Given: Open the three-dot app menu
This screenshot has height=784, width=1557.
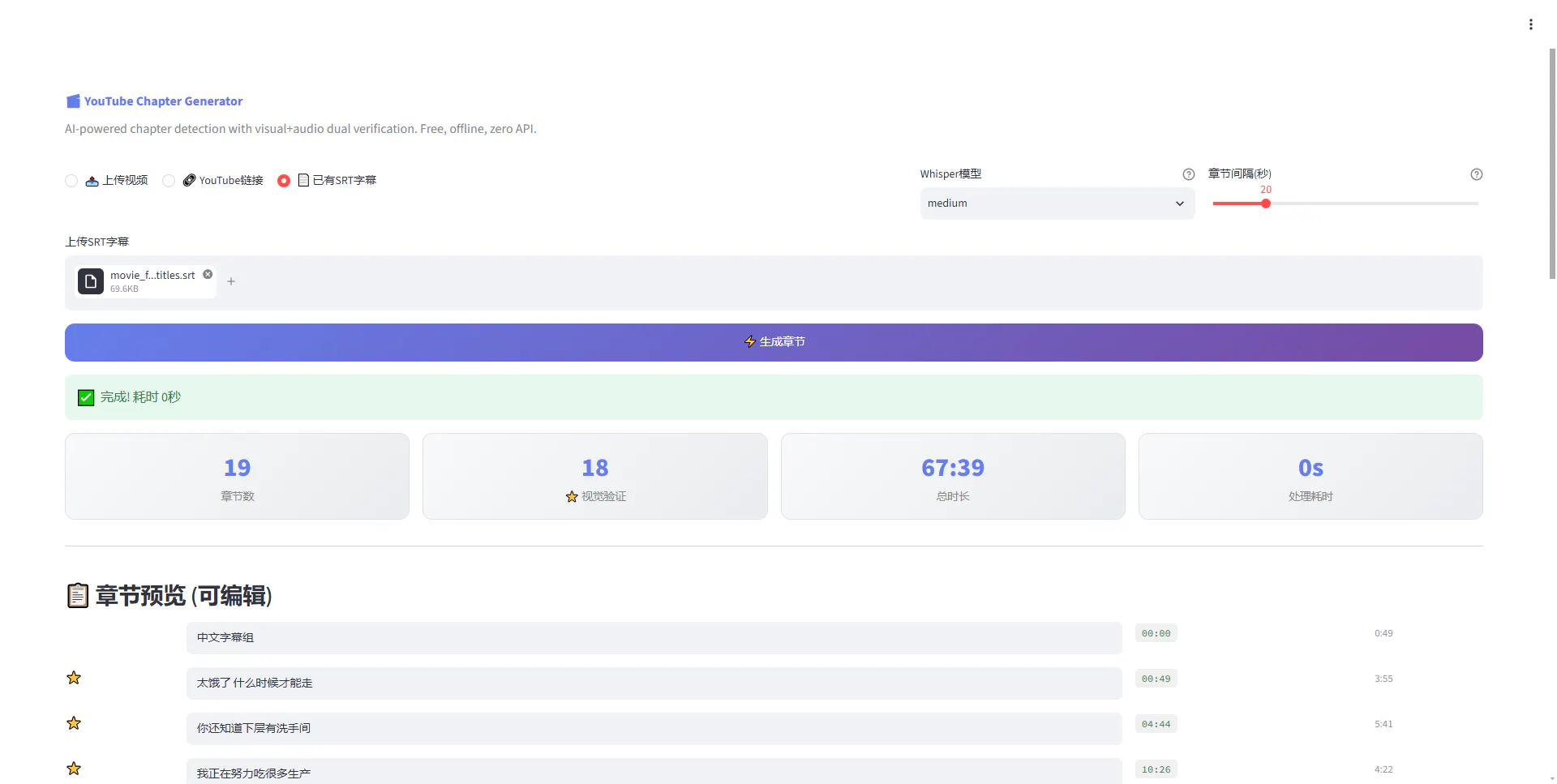Looking at the screenshot, I should click(x=1530, y=24).
